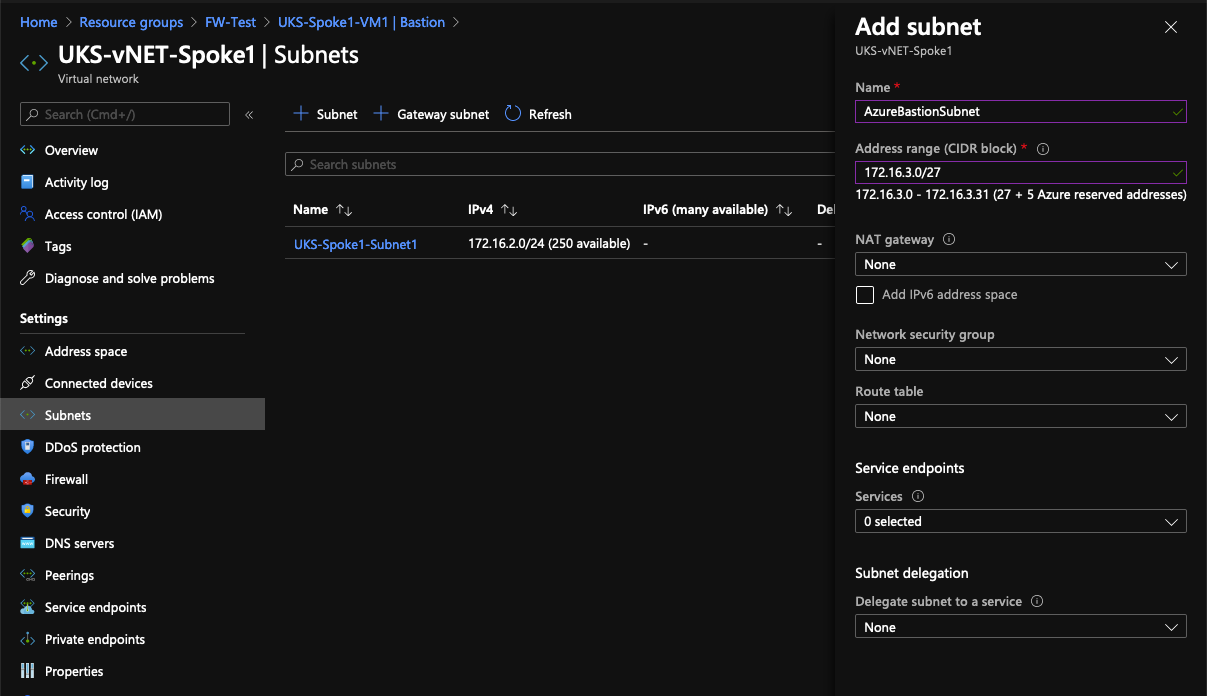Sort subnets by IPv4 column arrows
Viewport: 1207px width, 696px height.
pos(508,210)
